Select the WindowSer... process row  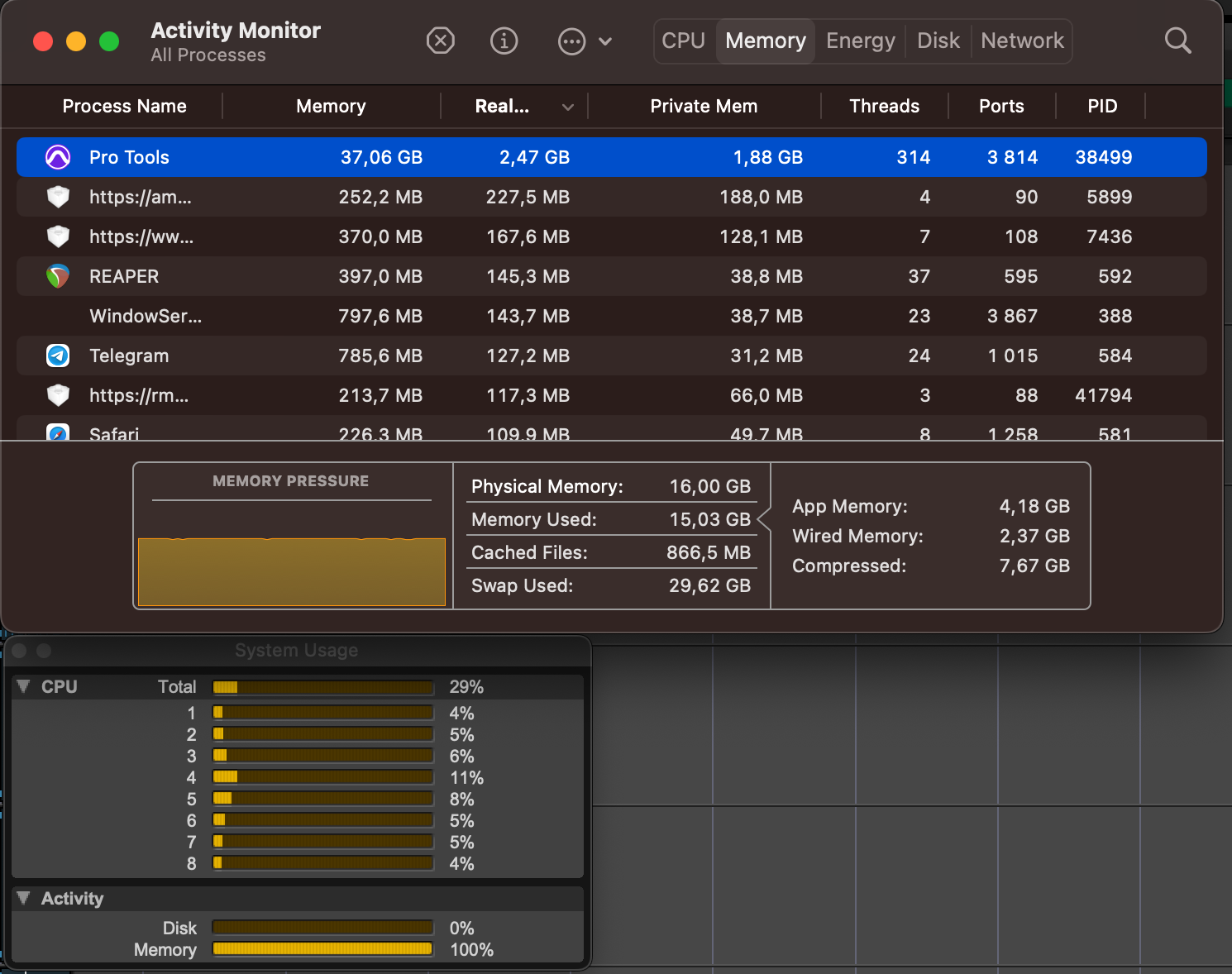point(612,316)
